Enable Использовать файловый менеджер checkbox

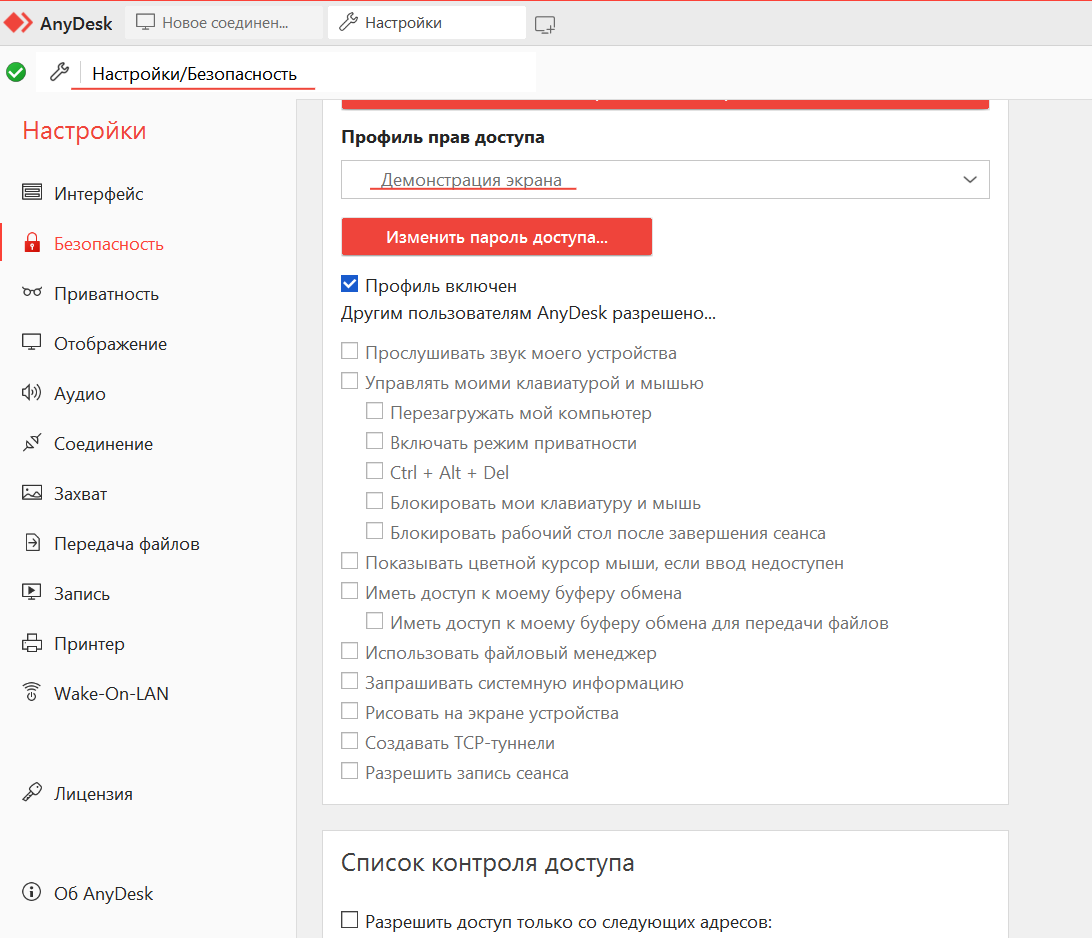[350, 651]
